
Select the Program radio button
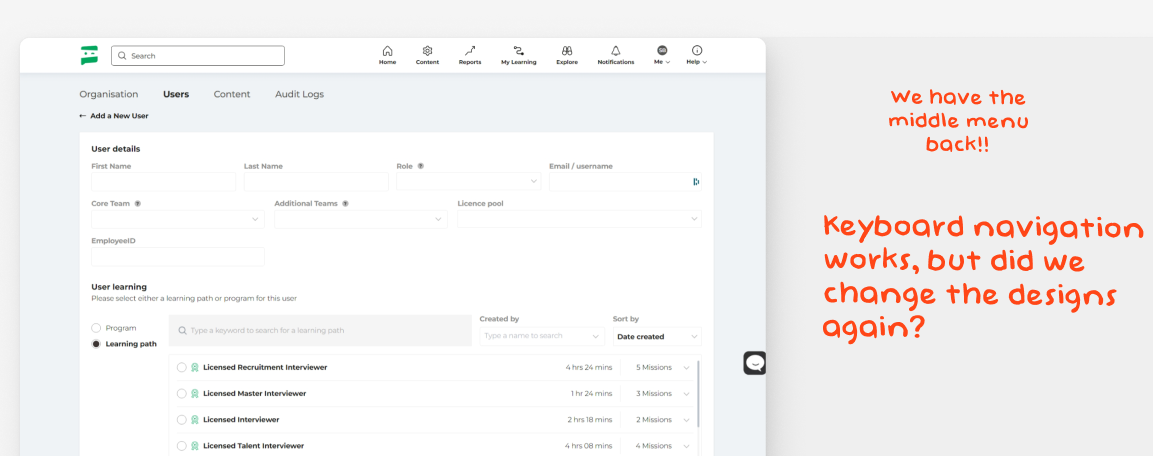click(x=96, y=328)
